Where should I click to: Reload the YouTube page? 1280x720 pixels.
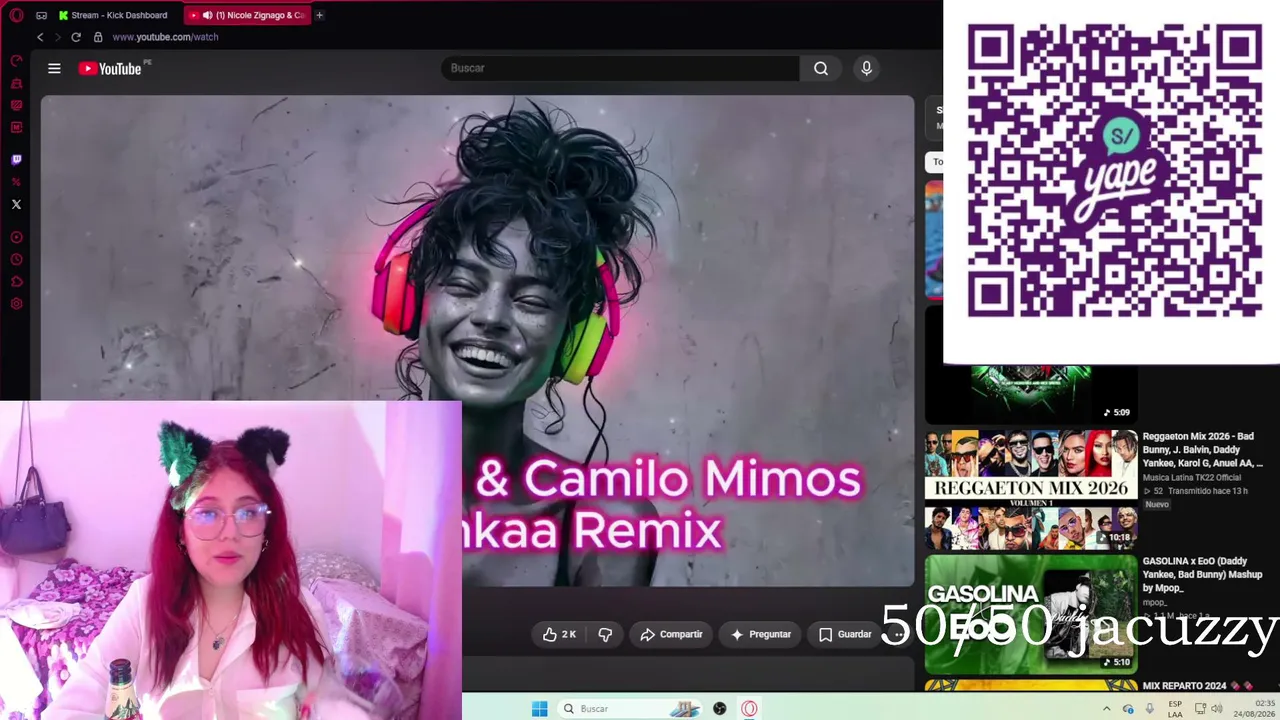(75, 37)
